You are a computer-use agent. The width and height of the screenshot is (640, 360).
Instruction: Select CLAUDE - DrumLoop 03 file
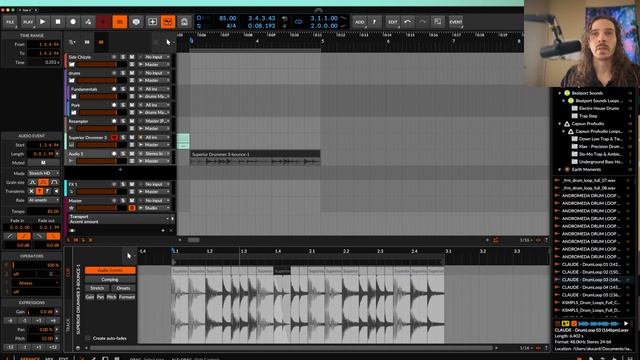pos(591,280)
